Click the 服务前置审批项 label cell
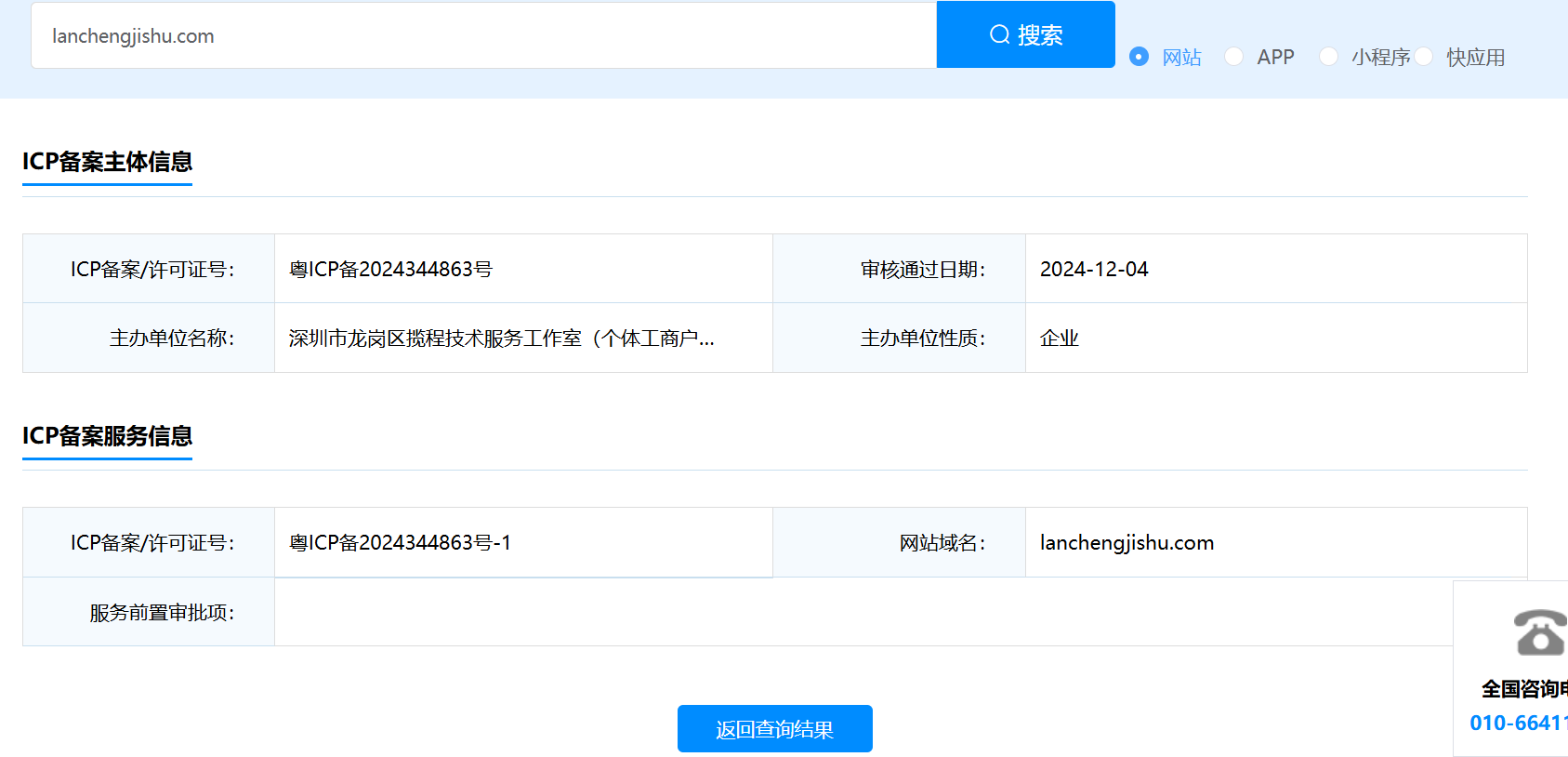The image size is (1568, 757). [149, 612]
